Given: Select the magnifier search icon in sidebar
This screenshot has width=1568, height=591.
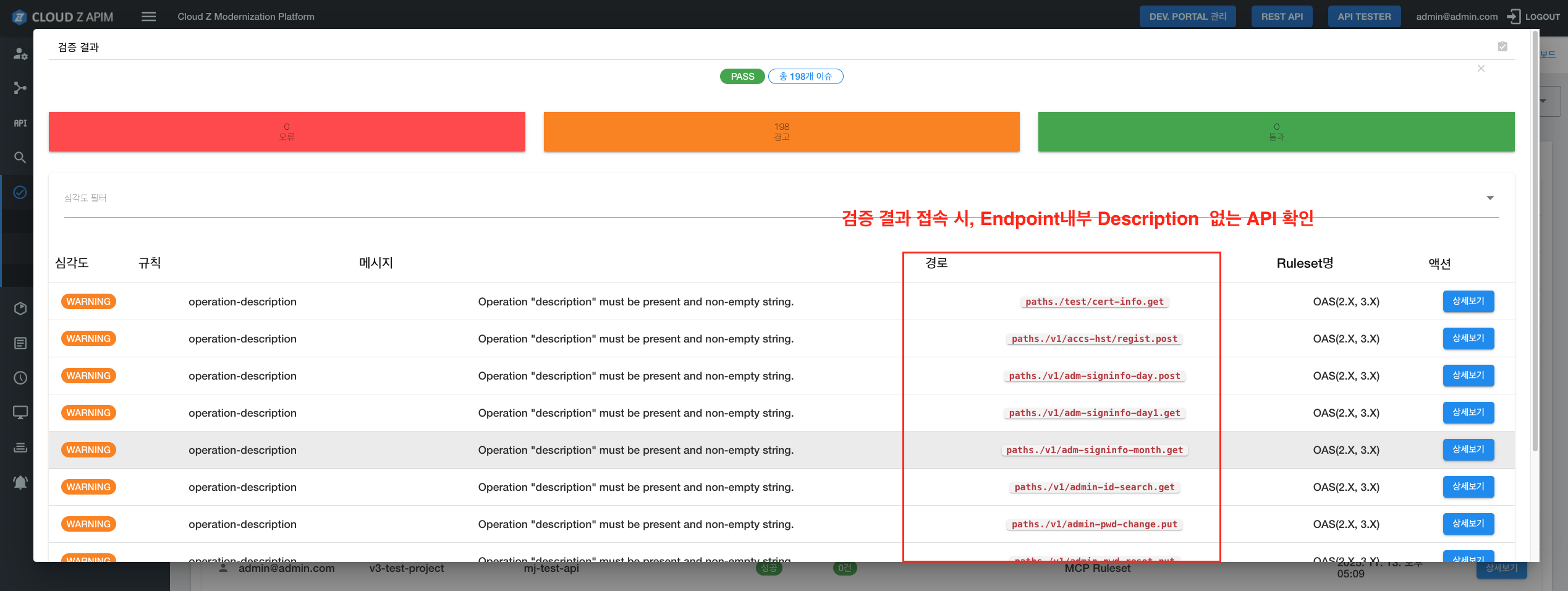Looking at the screenshot, I should click(20, 158).
